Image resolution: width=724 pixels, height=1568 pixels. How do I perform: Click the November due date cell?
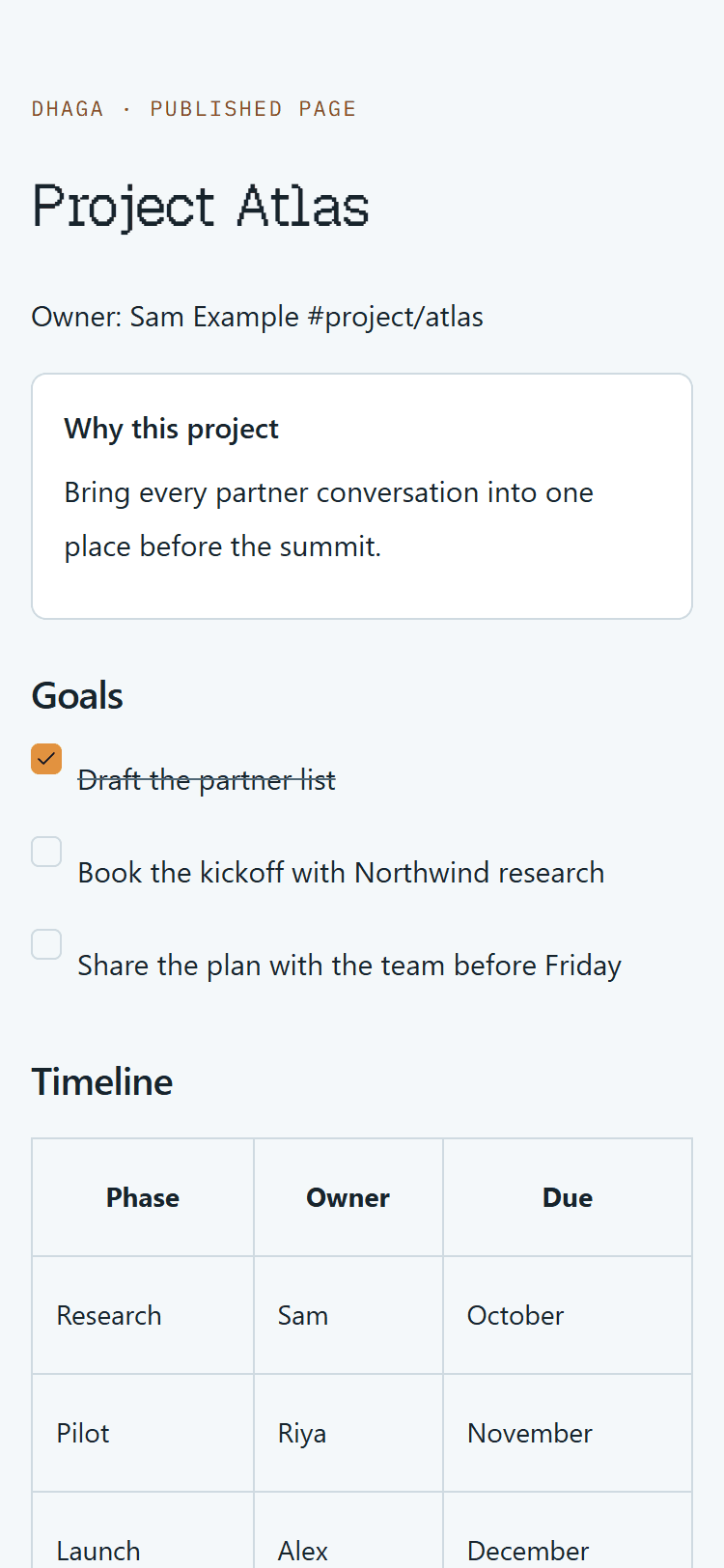[x=568, y=1433]
